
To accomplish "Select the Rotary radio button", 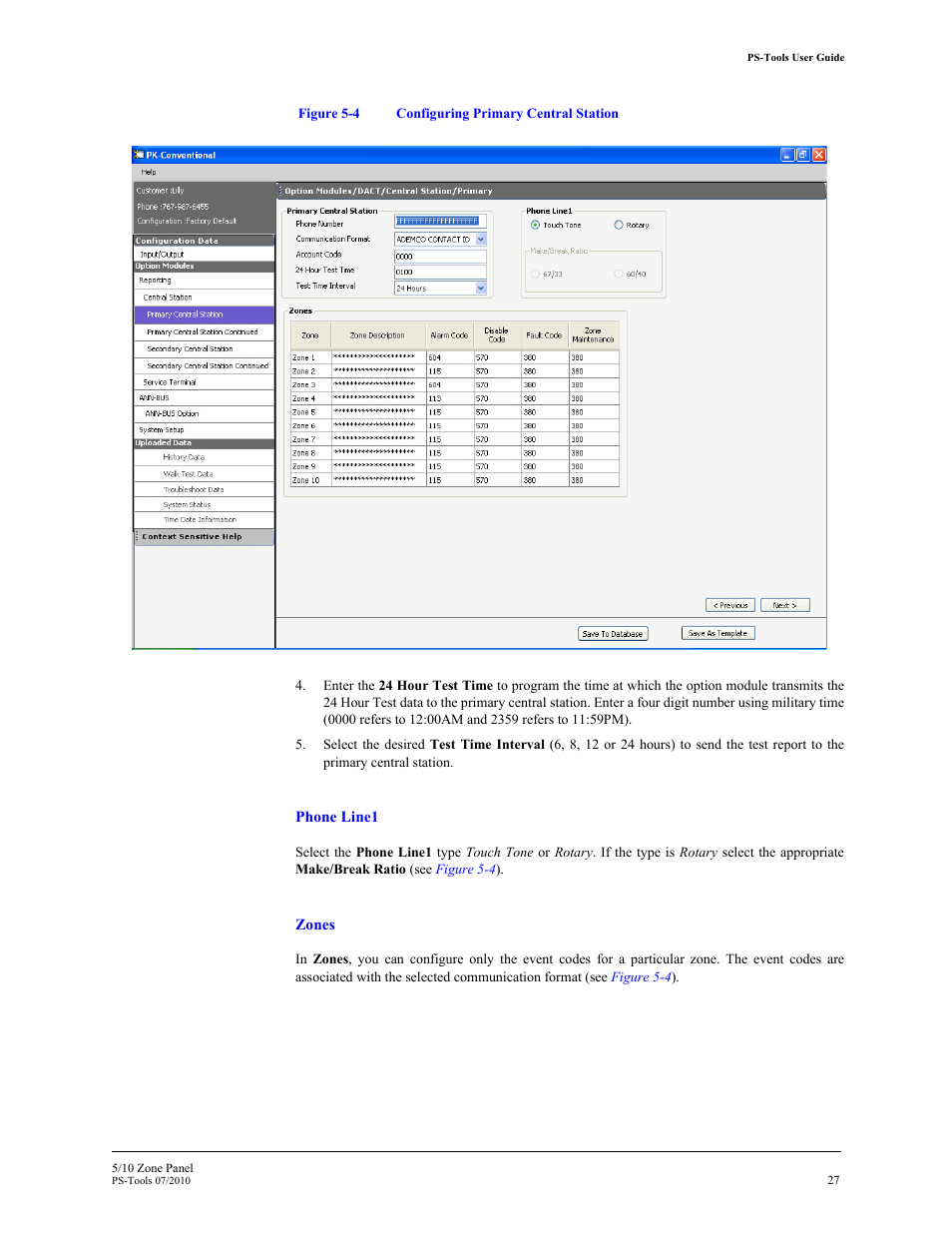I will (619, 225).
